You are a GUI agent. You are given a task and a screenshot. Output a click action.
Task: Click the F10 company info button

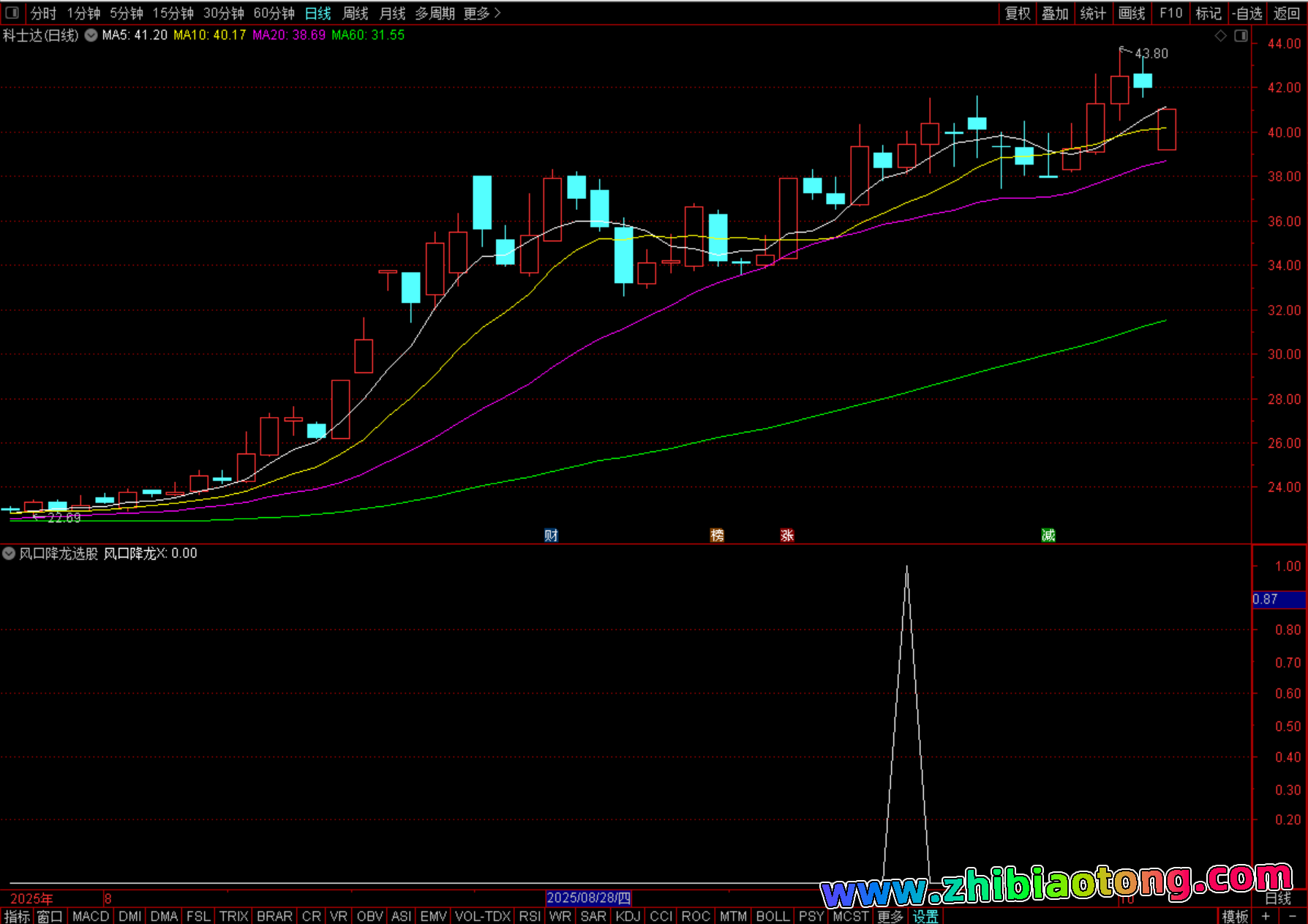tap(1170, 13)
